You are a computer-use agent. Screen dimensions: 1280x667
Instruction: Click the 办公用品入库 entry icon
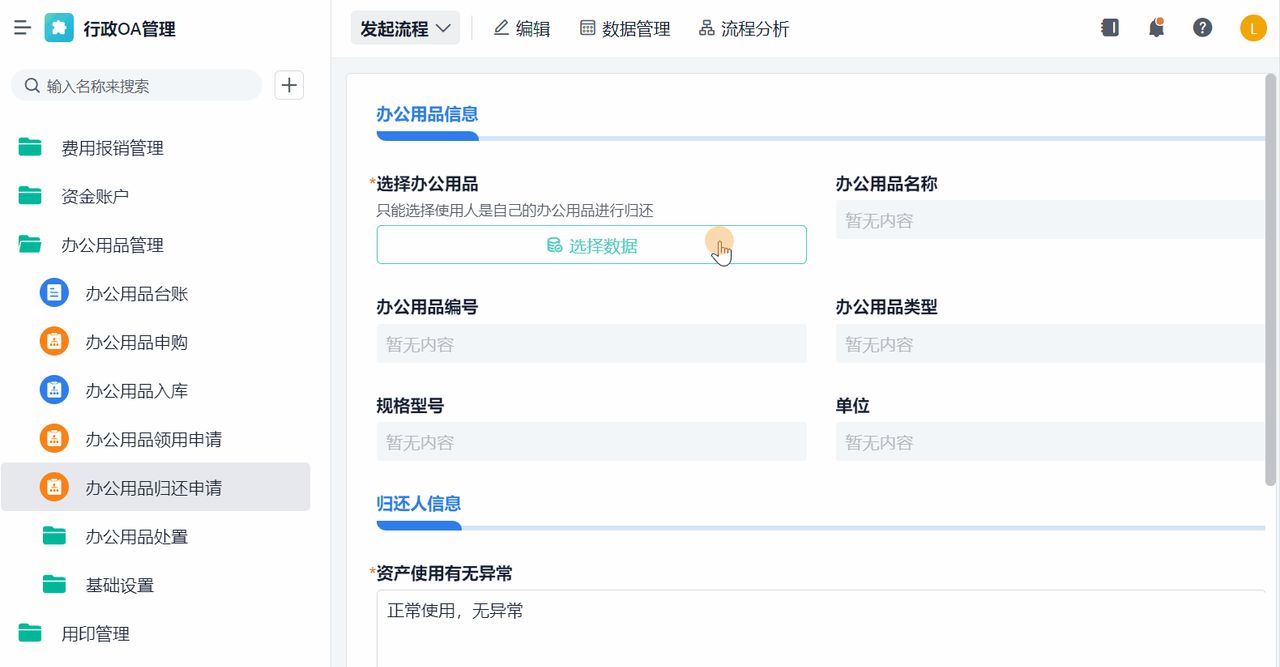click(x=54, y=389)
